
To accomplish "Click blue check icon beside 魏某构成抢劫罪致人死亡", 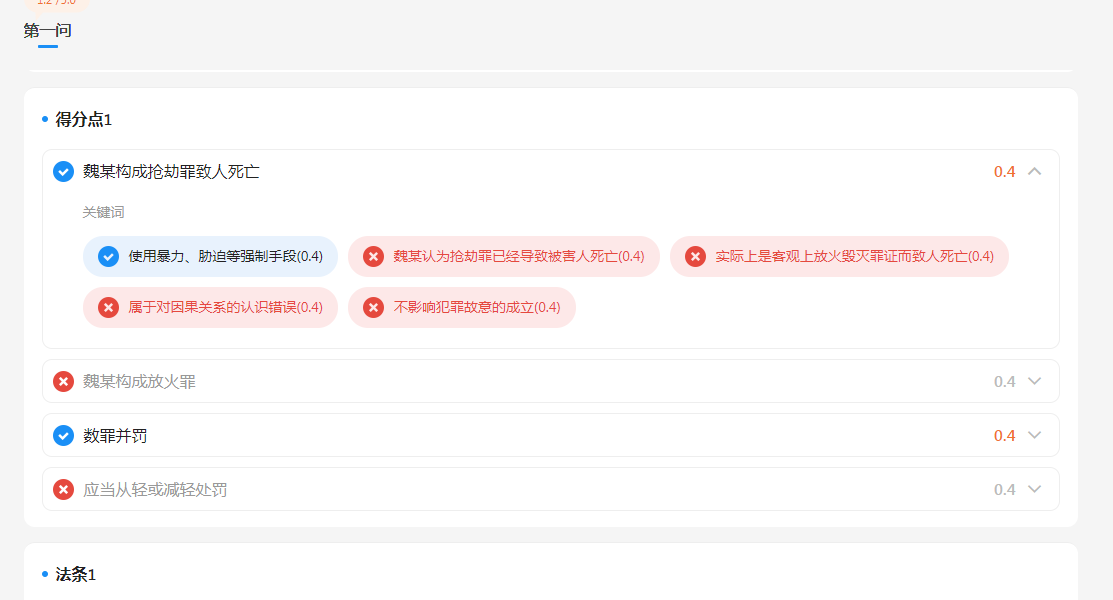I will pos(63,171).
